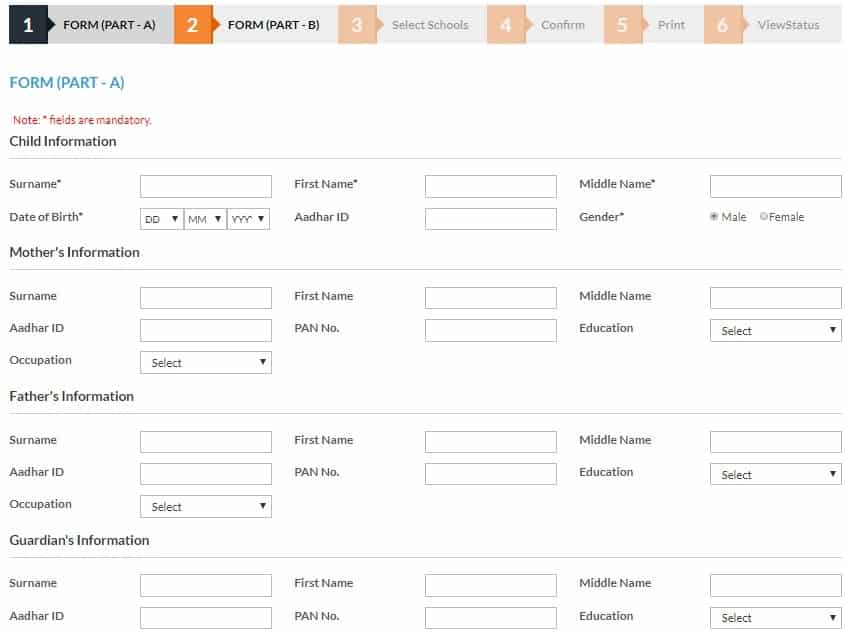Click Father's PAN No. input field
The image size is (846, 632).
[490, 474]
